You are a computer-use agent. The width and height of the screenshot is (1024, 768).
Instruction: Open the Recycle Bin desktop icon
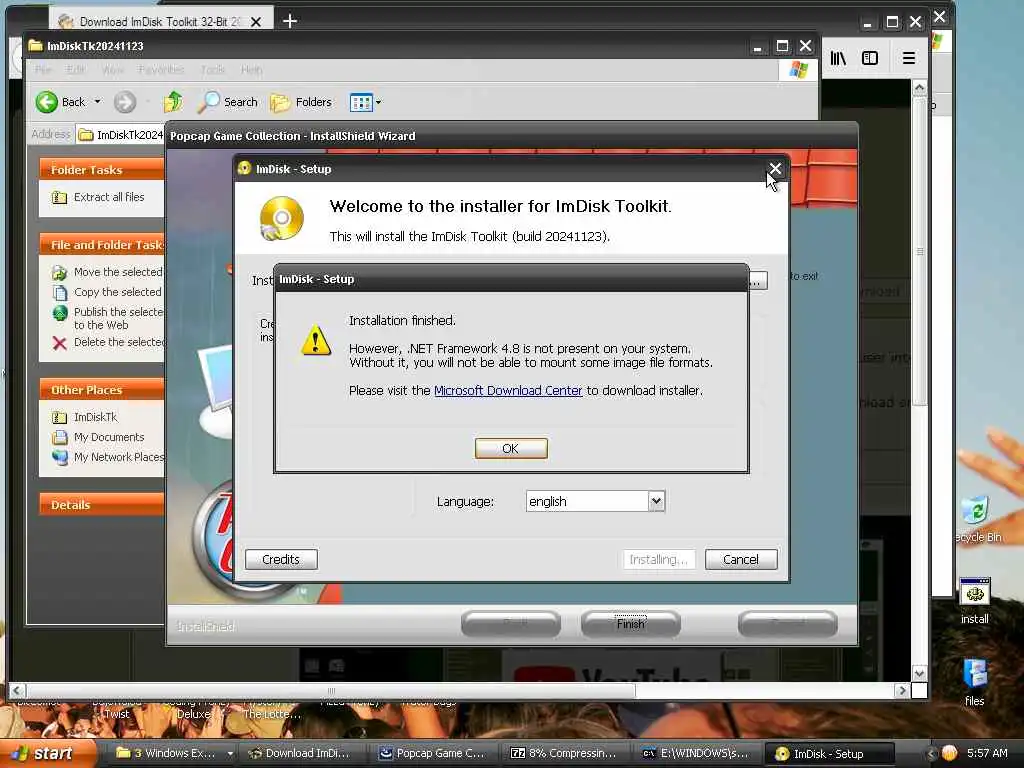coord(977,519)
